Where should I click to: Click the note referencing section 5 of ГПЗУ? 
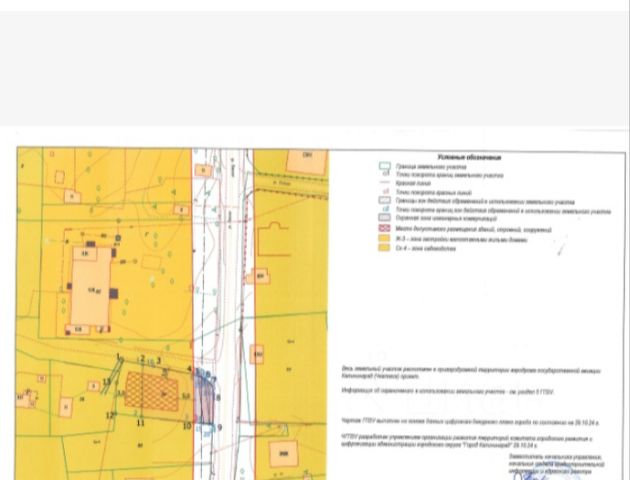click(448, 391)
